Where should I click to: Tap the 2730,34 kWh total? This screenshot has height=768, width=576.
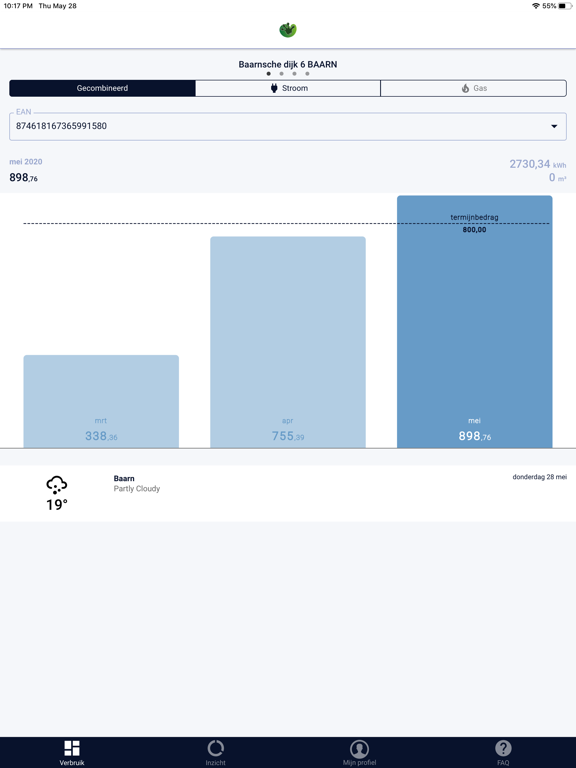point(538,164)
